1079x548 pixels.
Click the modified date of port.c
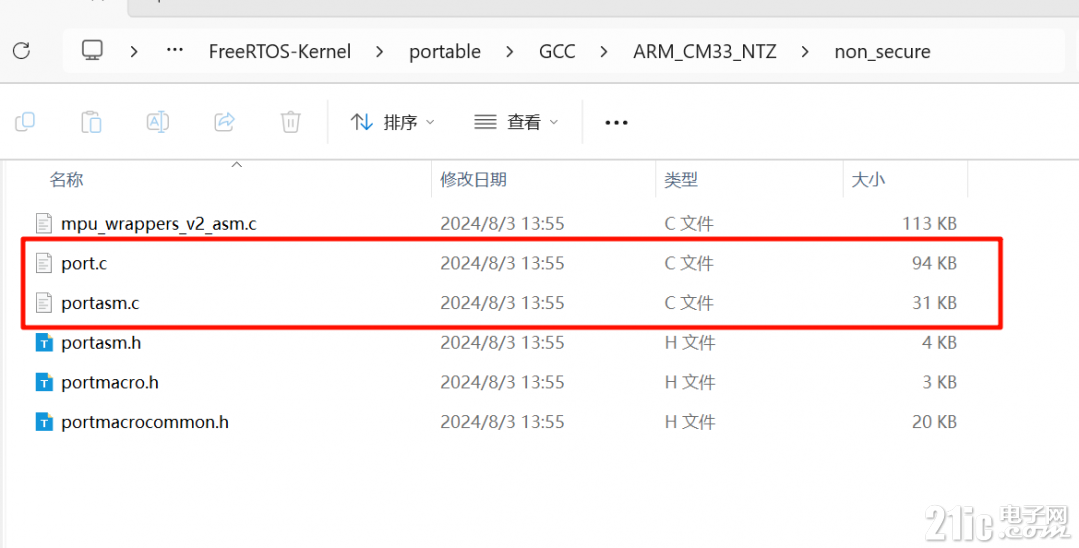pos(502,263)
